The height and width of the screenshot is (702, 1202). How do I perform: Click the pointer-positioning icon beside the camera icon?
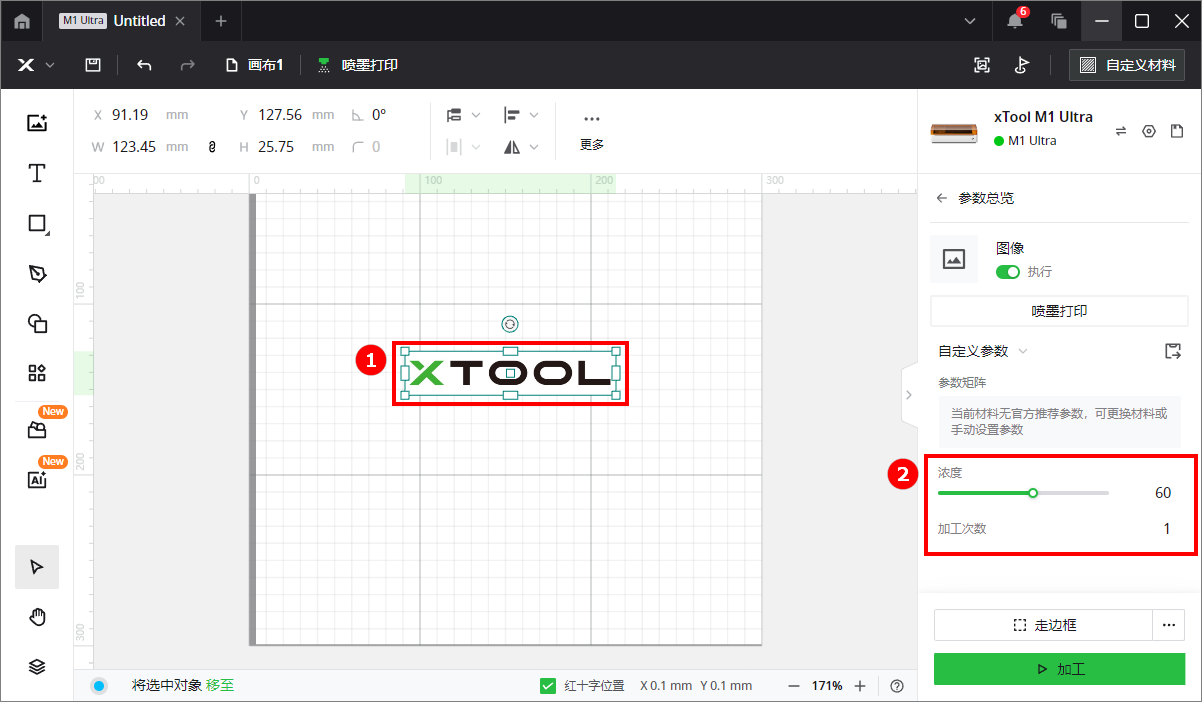point(1021,65)
